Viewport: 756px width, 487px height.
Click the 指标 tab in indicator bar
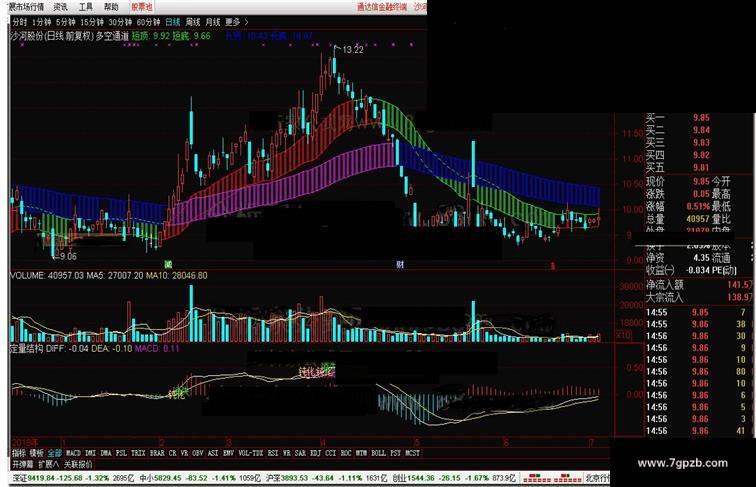coord(19,453)
